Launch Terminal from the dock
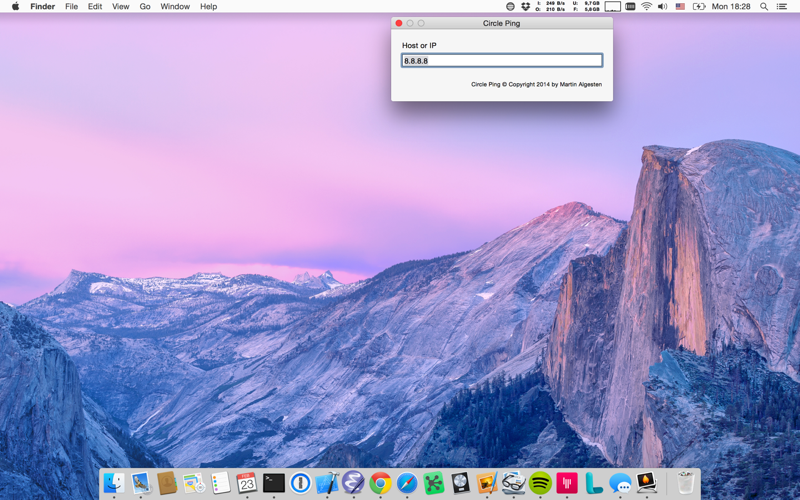The height and width of the screenshot is (500, 800). 274,483
